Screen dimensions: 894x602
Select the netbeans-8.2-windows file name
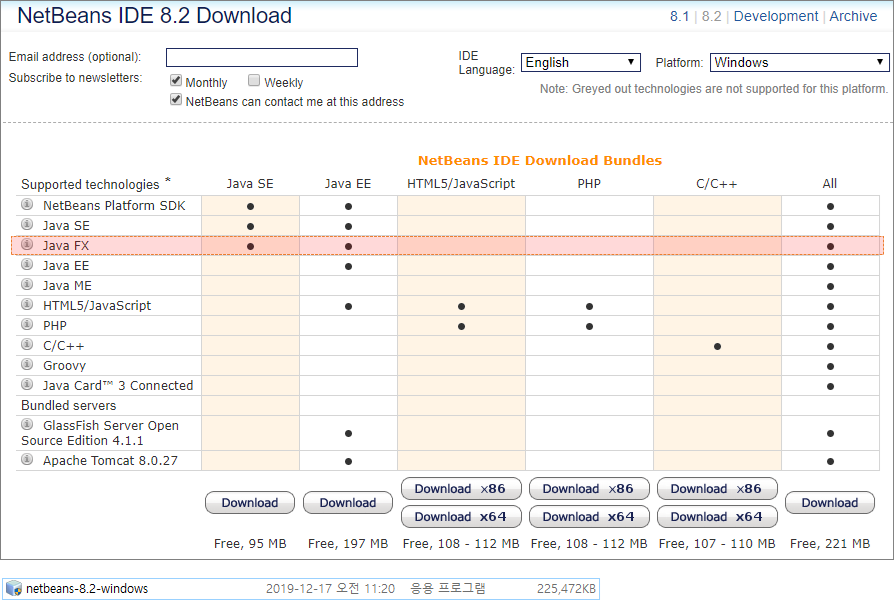coord(87,588)
